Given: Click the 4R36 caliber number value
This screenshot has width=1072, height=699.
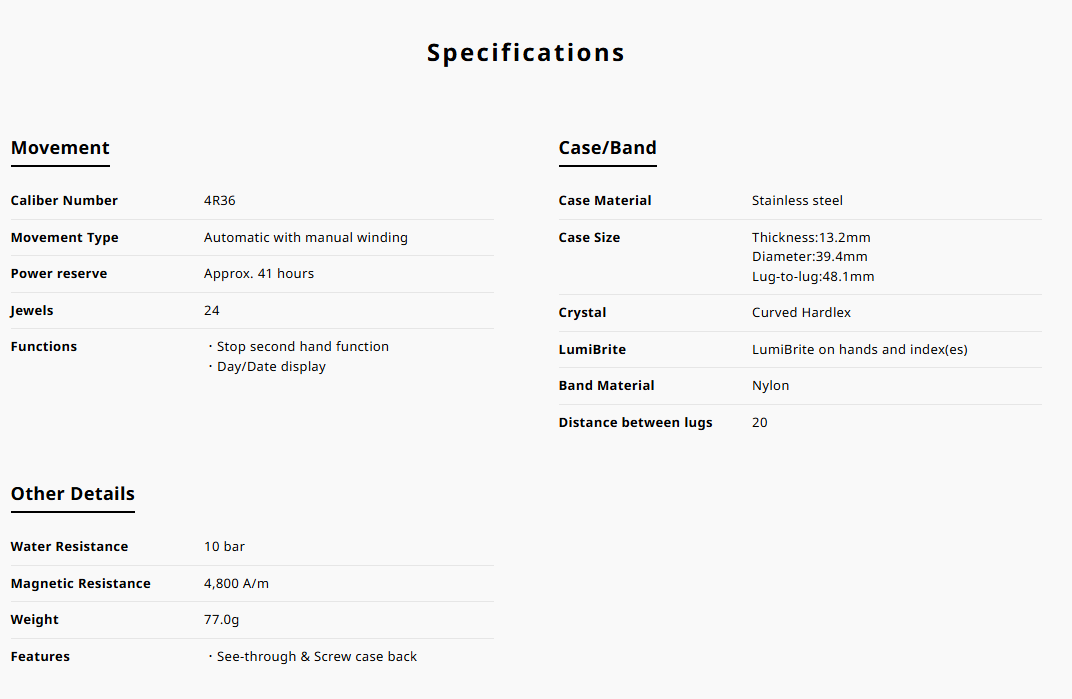Looking at the screenshot, I should [220, 201].
